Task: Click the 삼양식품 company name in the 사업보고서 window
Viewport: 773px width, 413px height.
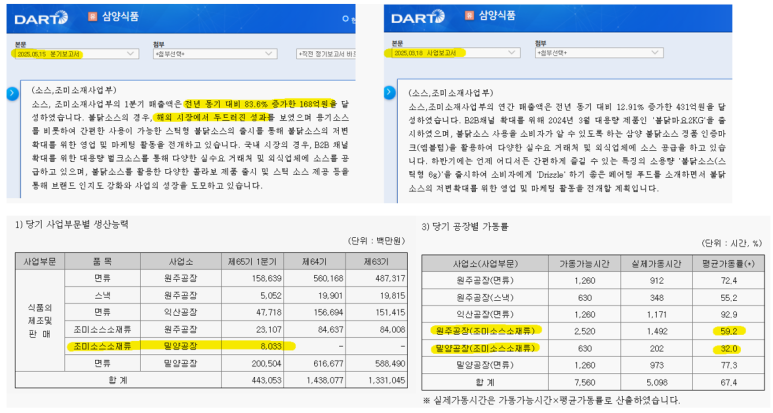Action: tap(497, 16)
